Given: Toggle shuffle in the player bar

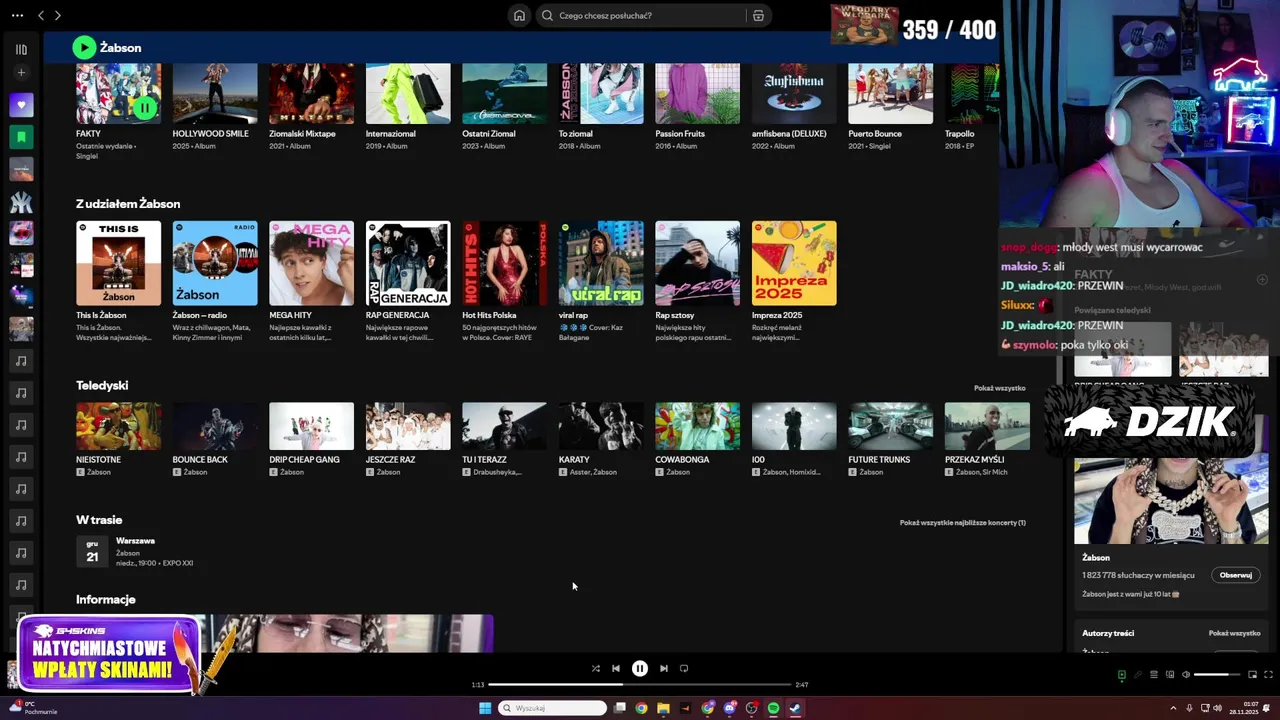Looking at the screenshot, I should point(595,668).
